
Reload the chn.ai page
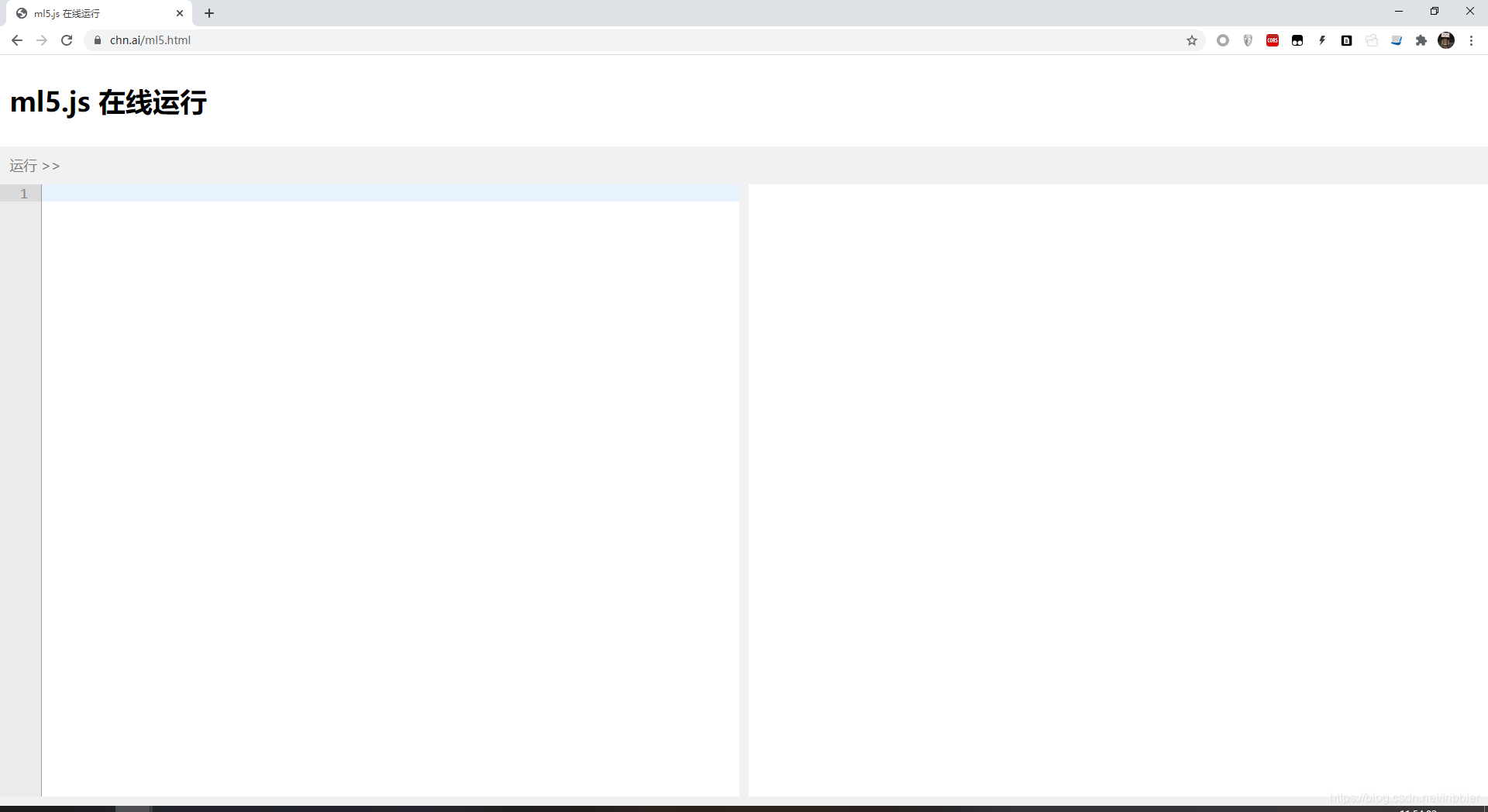(x=67, y=40)
